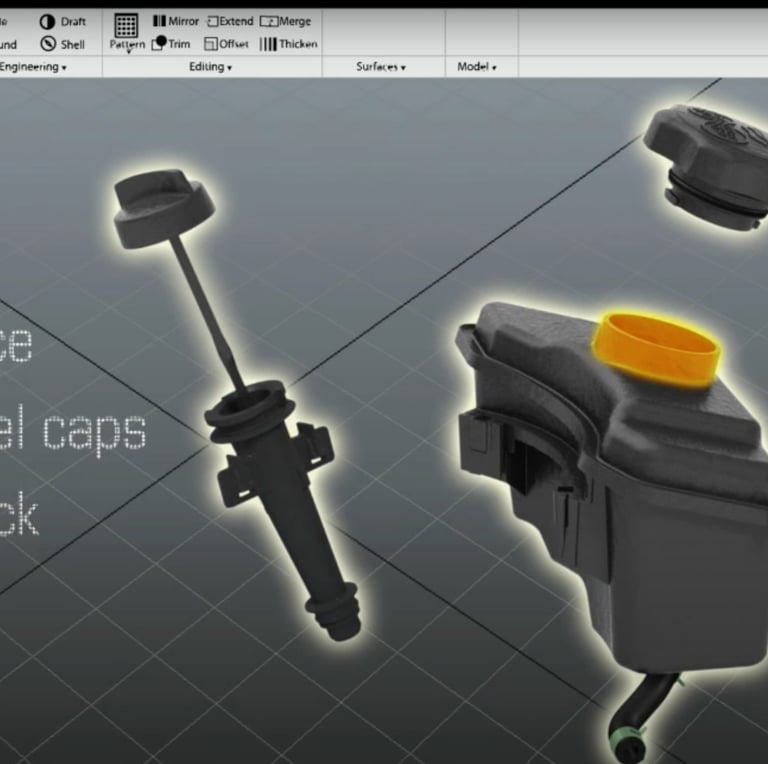Expand the Surfaces group dropdown
This screenshot has height=764, width=768.
click(381, 67)
